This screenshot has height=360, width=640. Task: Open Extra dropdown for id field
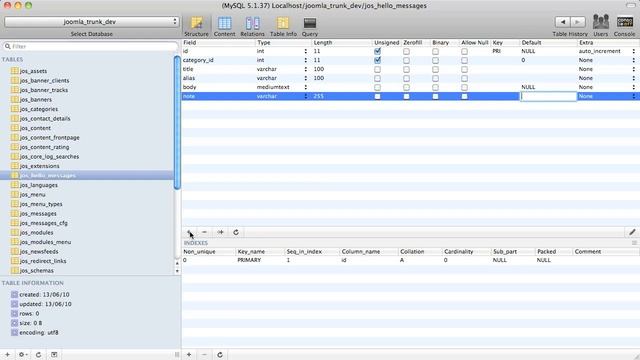[x=633, y=51]
